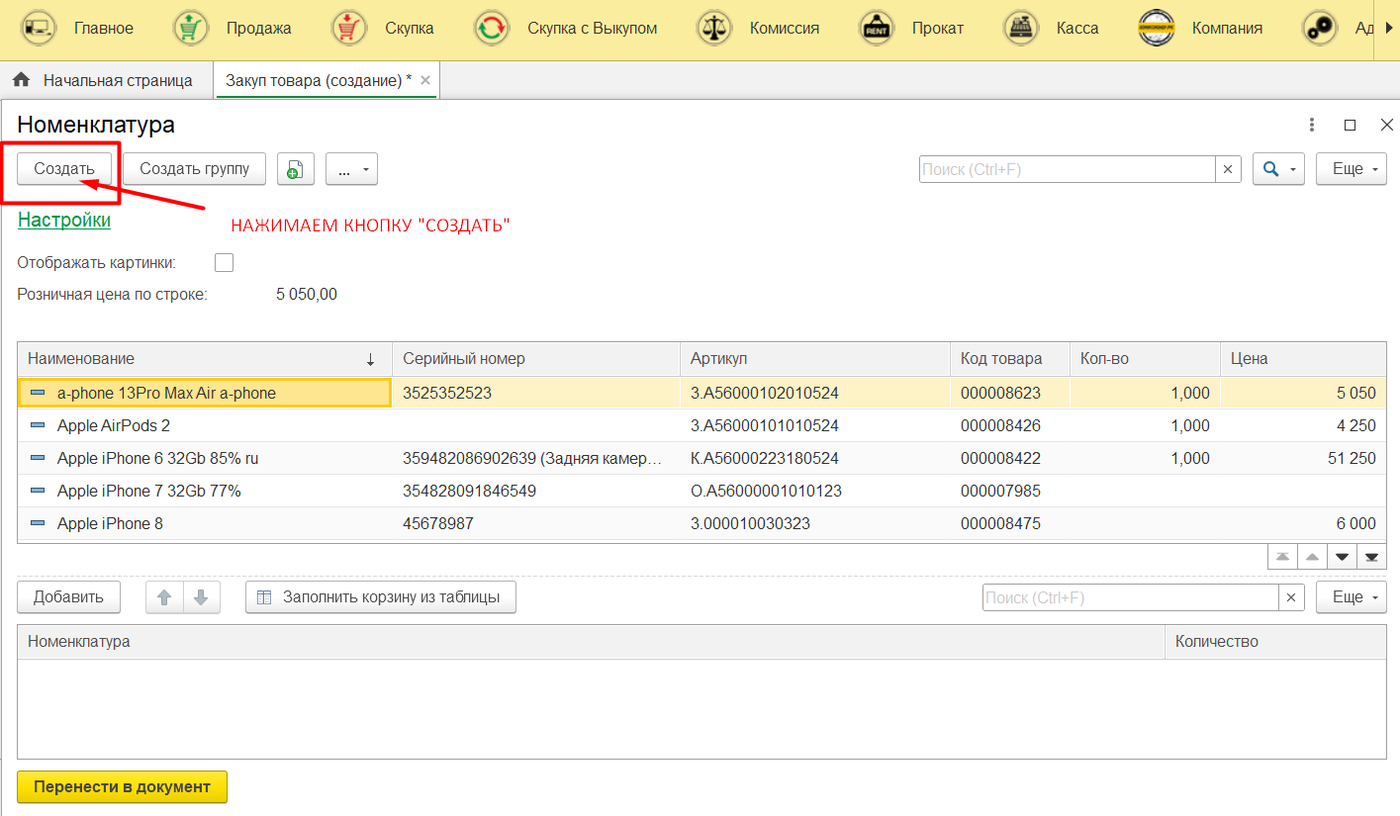Go to previous page of table
This screenshot has width=1400, height=816.
(x=1312, y=557)
